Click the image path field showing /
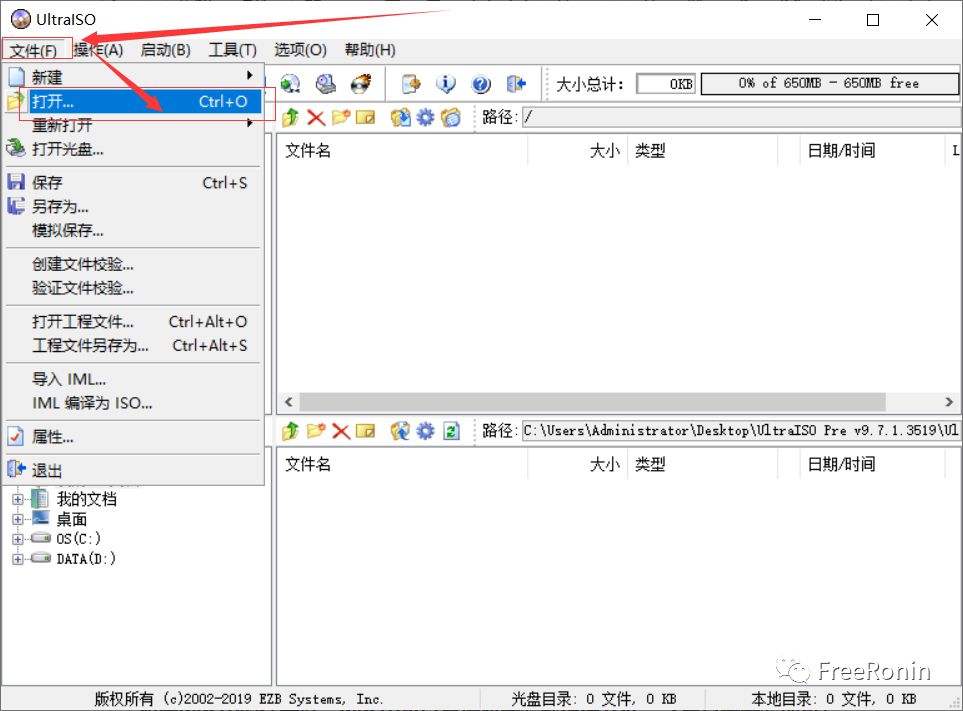The width and height of the screenshot is (963, 711). [742, 117]
